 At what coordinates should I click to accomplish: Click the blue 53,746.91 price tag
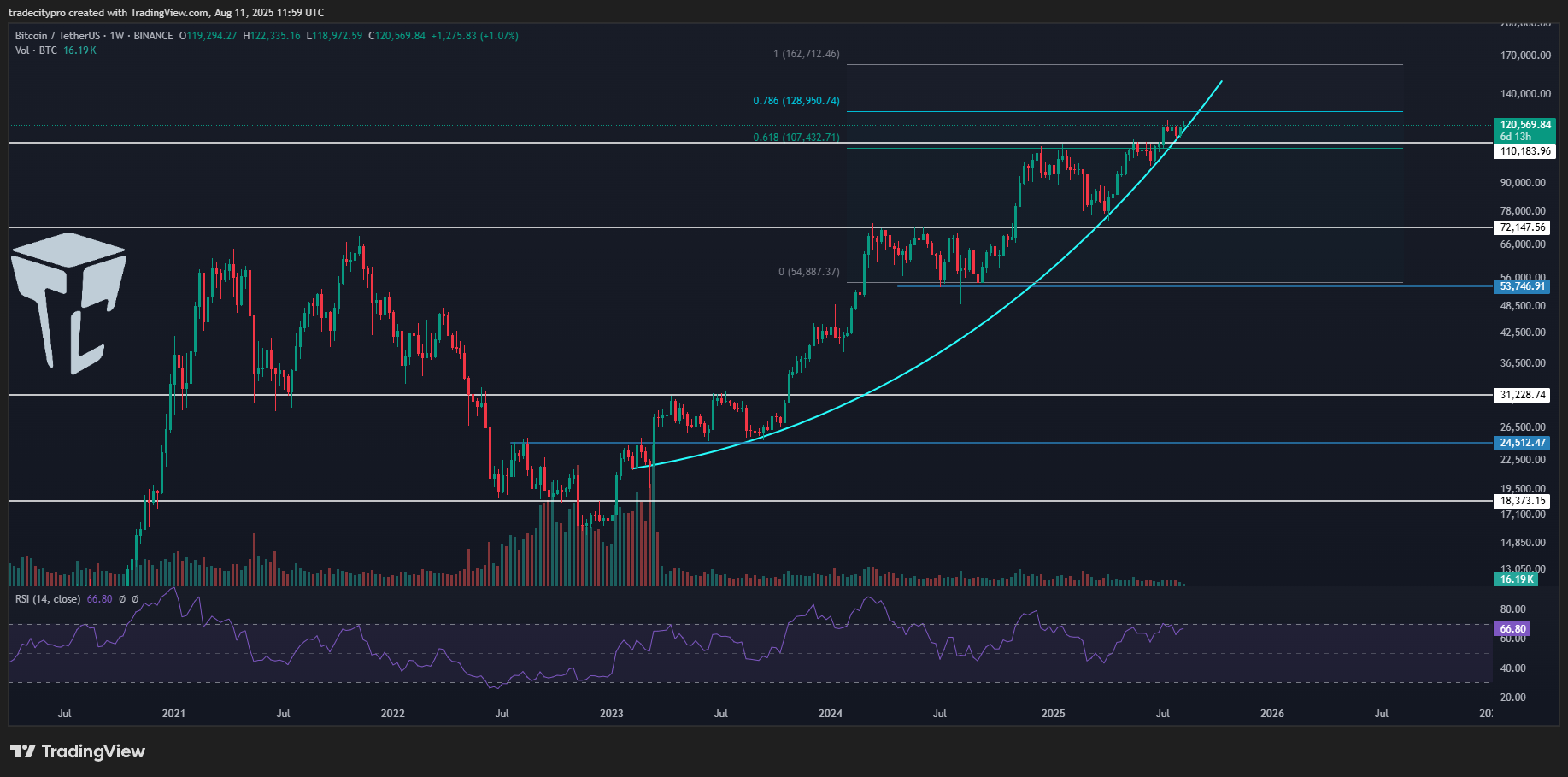(1522, 286)
